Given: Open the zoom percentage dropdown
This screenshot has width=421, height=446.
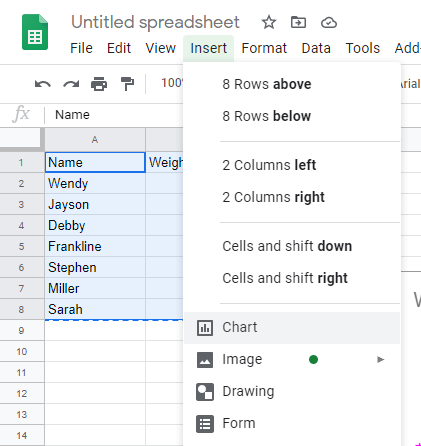Looking at the screenshot, I should click(x=172, y=83).
